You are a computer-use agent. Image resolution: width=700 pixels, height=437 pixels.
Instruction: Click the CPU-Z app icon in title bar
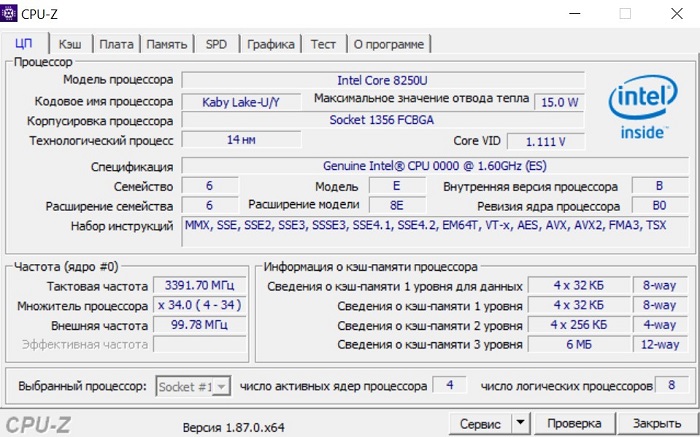tap(8, 13)
